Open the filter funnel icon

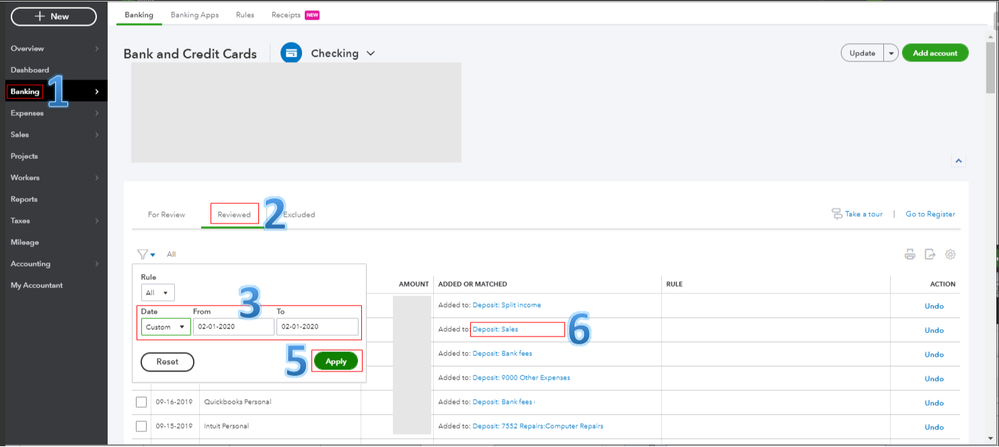143,254
